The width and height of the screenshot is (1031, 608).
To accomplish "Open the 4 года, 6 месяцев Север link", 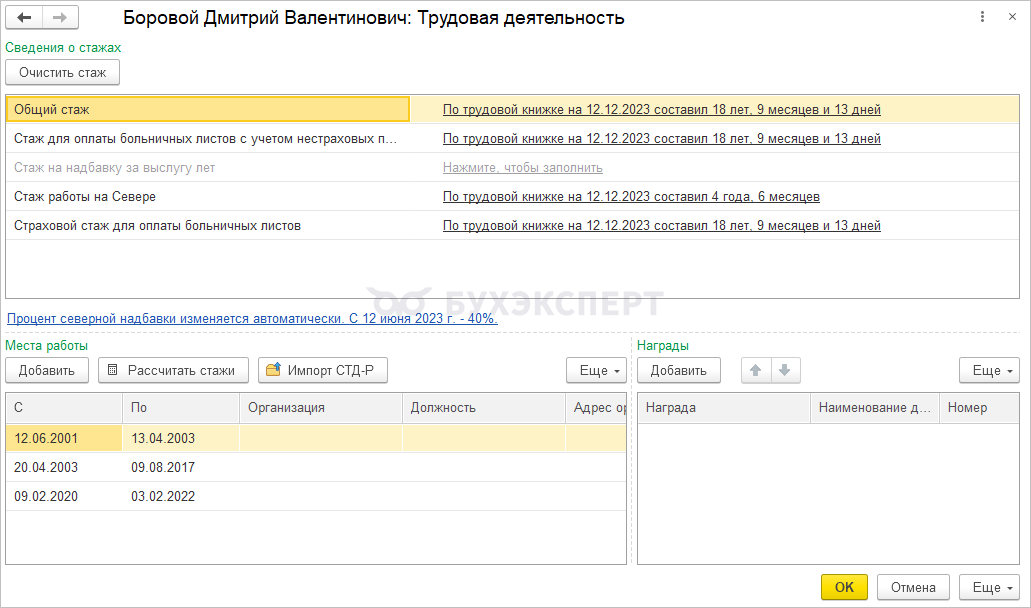I will pyautogui.click(x=631, y=197).
